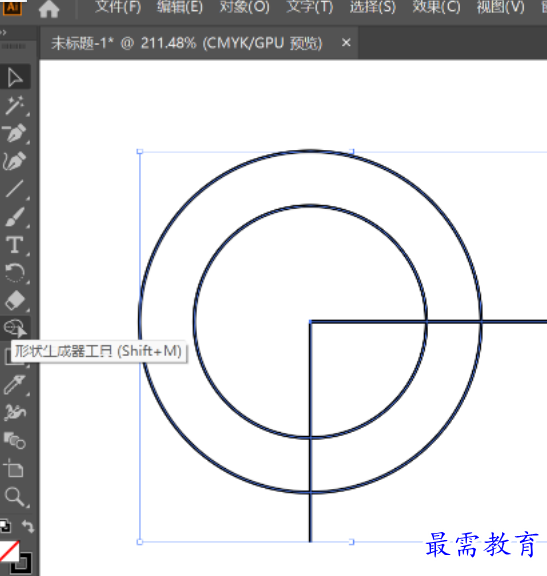The width and height of the screenshot is (547, 576).
Task: Close the 未标题-1* document tab
Action: (x=346, y=43)
